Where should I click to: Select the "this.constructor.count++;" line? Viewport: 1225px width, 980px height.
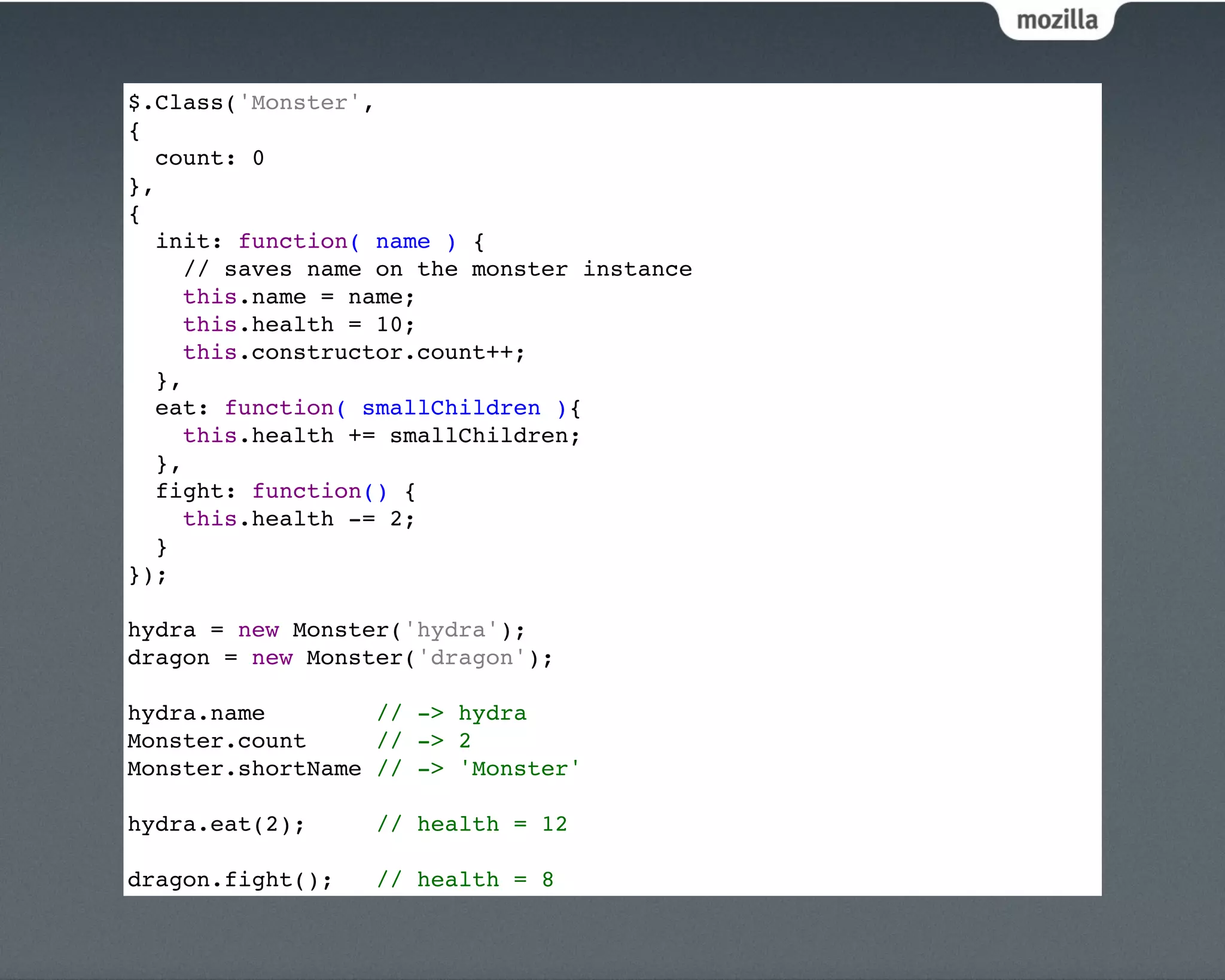coord(354,352)
